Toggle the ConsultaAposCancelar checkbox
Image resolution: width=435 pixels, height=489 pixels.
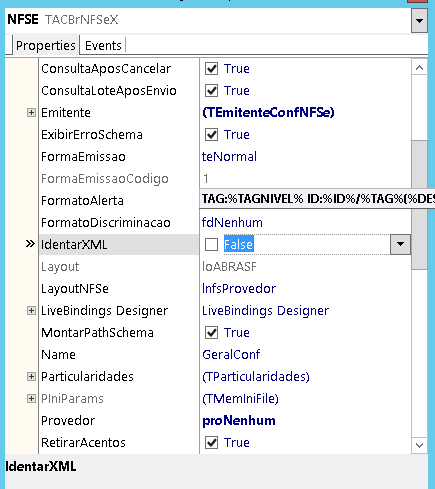pos(211,69)
